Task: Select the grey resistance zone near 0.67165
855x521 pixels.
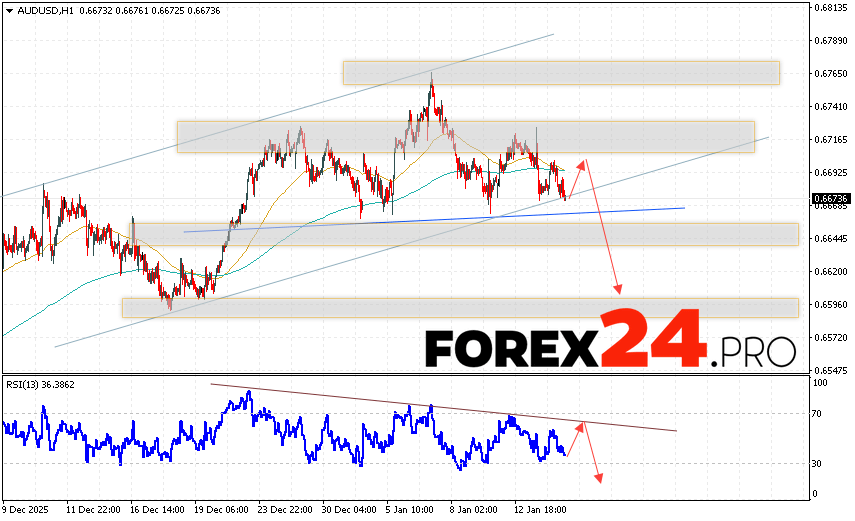Action: [465, 136]
